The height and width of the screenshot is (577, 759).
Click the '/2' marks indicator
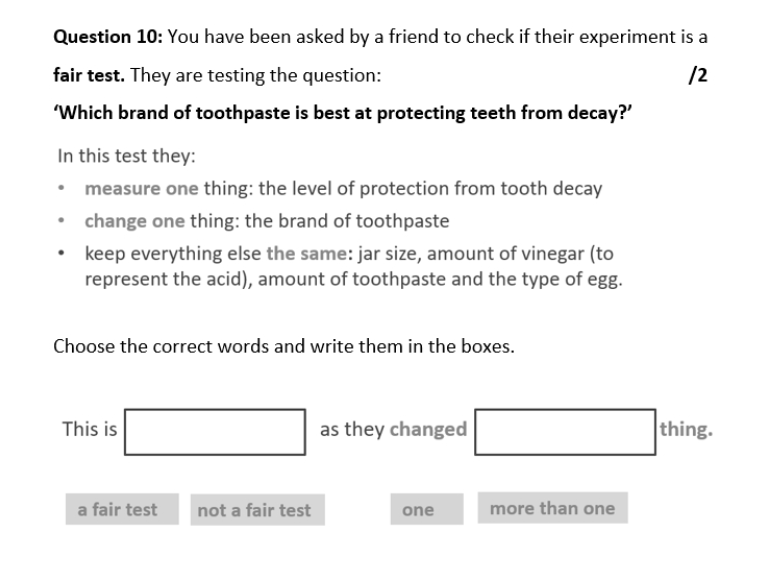click(x=699, y=75)
